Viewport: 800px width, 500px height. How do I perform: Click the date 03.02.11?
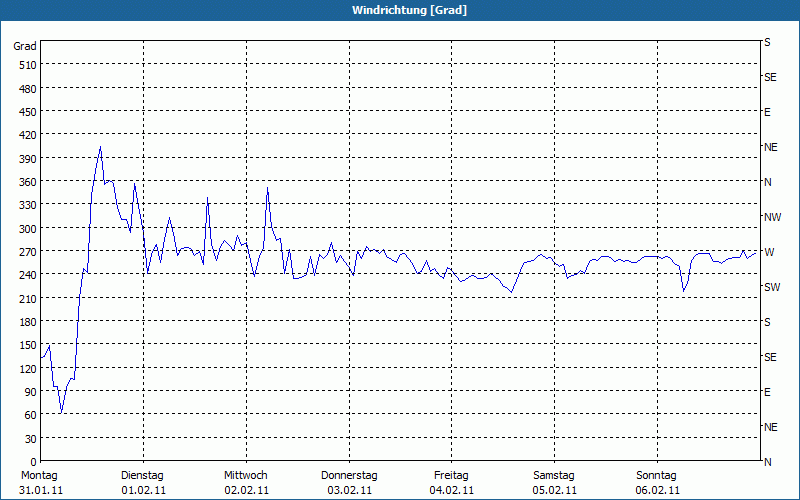point(349,491)
